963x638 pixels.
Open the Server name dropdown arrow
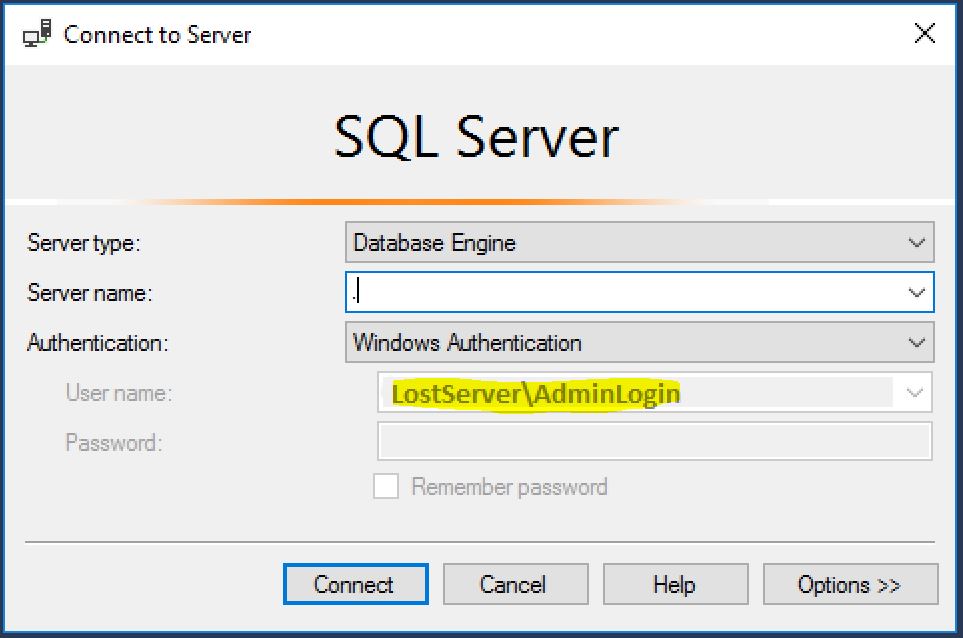point(916,293)
